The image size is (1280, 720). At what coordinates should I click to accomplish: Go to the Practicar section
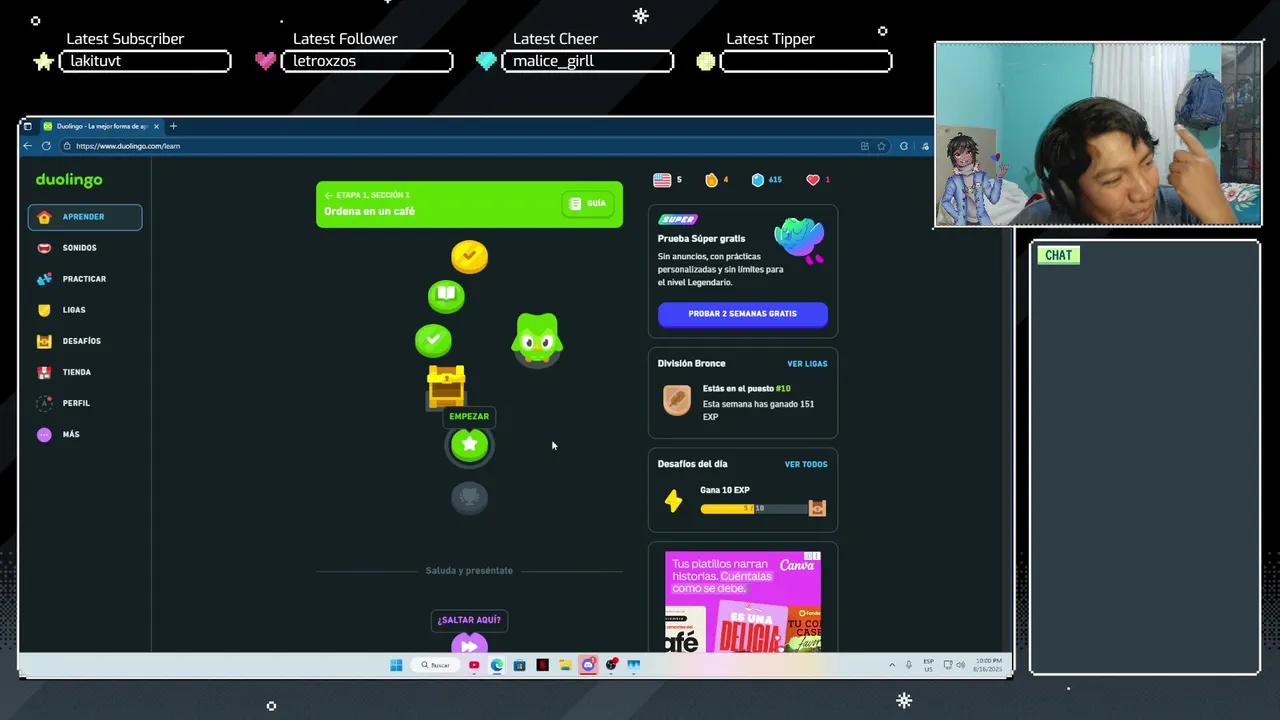(85, 279)
